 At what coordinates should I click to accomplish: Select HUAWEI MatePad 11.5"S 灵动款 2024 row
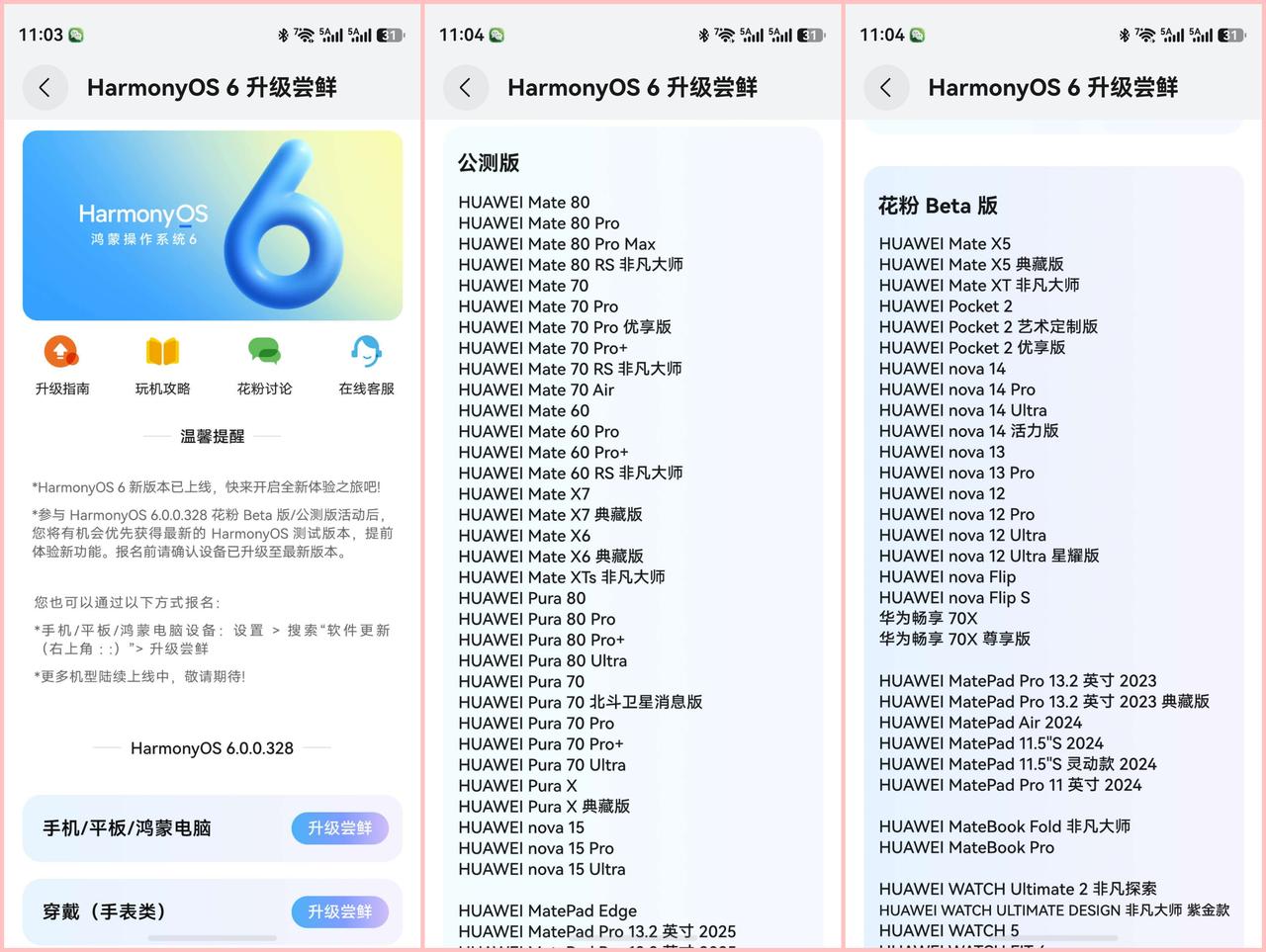click(x=1018, y=764)
